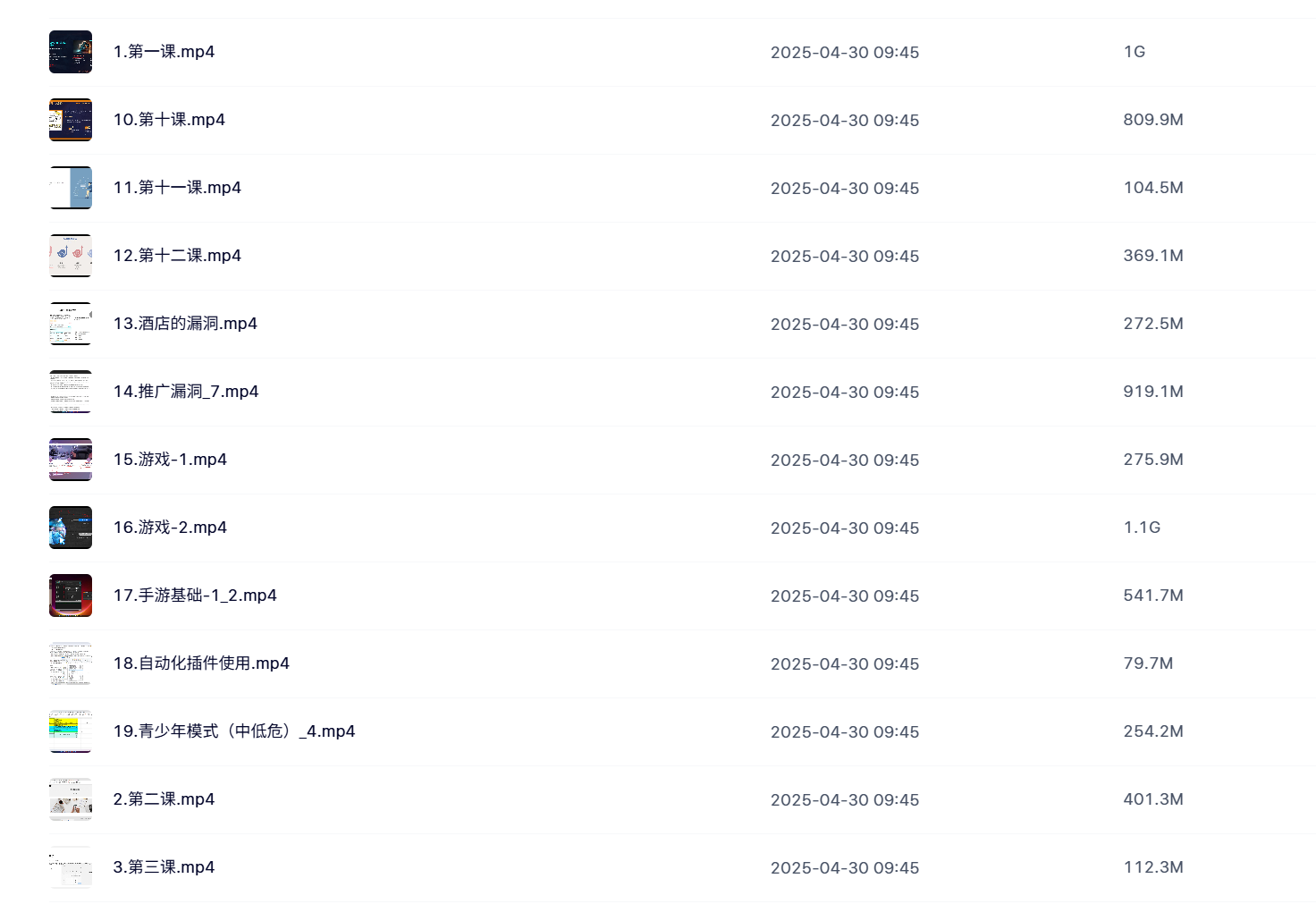Screen dimensions: 1316x904
Task: Open the 15.游戏-1.mp4 thumbnail image
Action: [71, 460]
